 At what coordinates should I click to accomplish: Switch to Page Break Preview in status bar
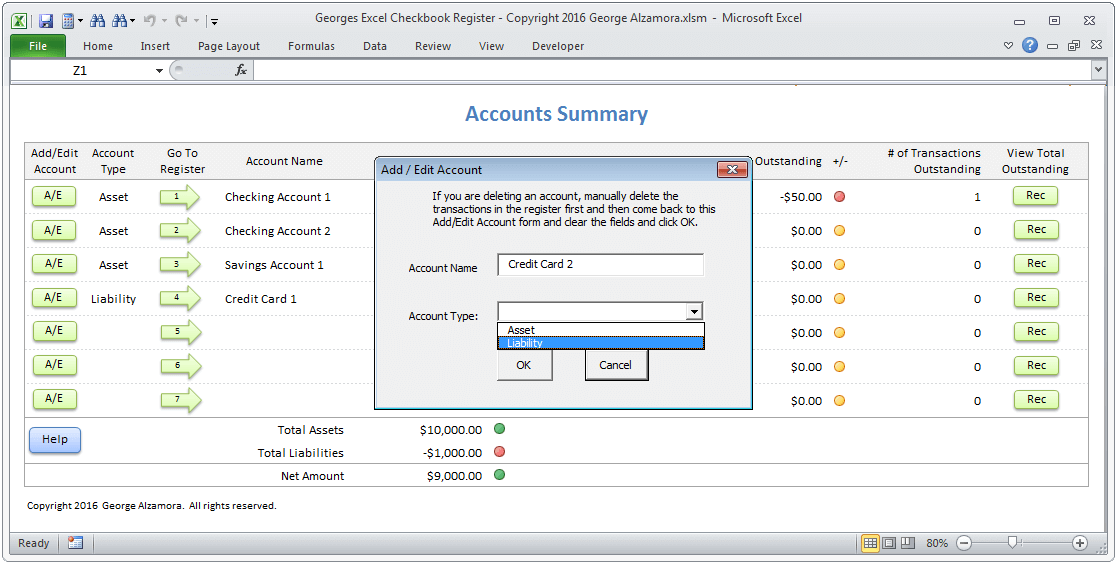pos(907,543)
